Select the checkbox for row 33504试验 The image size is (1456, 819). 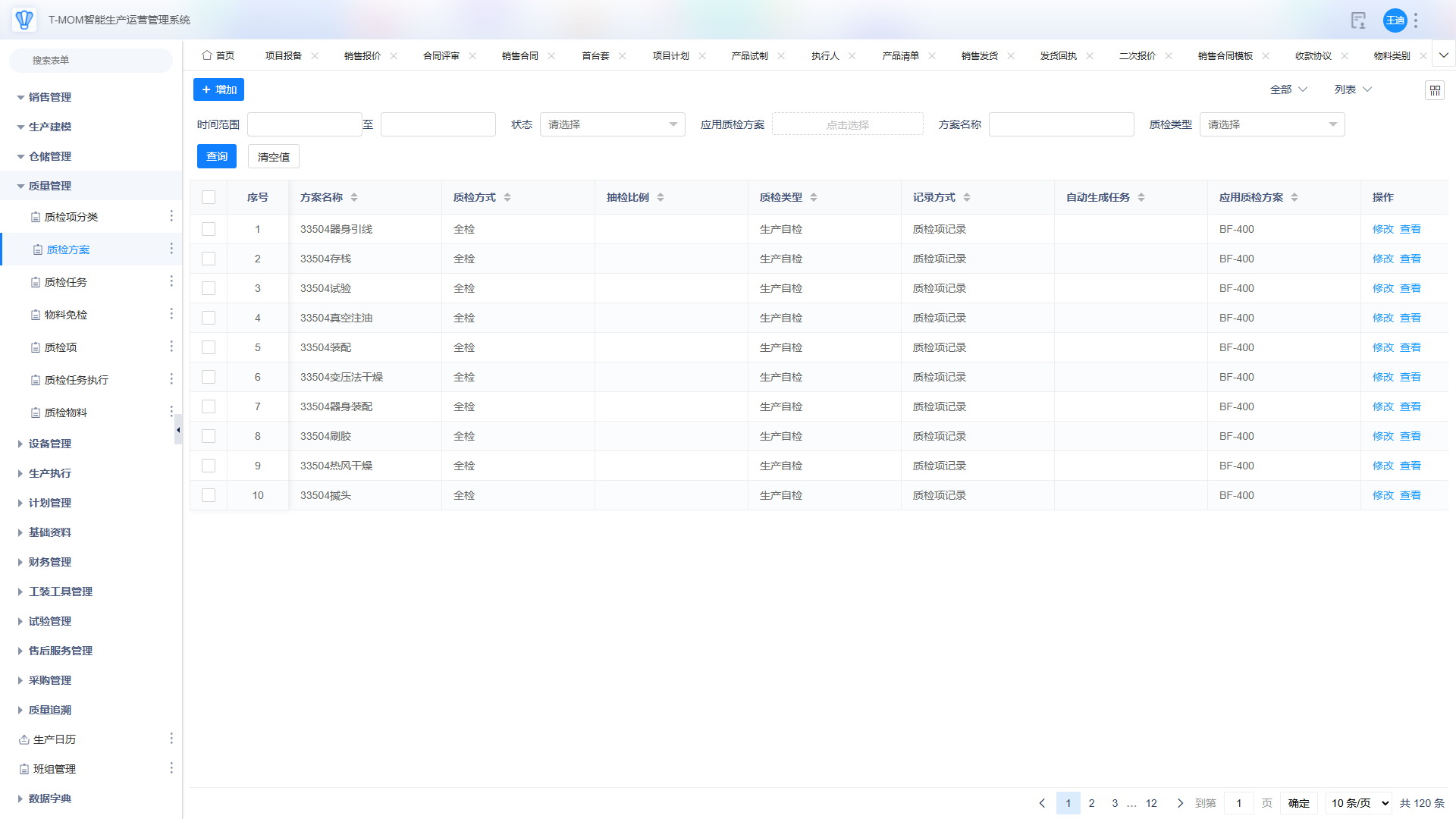[209, 288]
